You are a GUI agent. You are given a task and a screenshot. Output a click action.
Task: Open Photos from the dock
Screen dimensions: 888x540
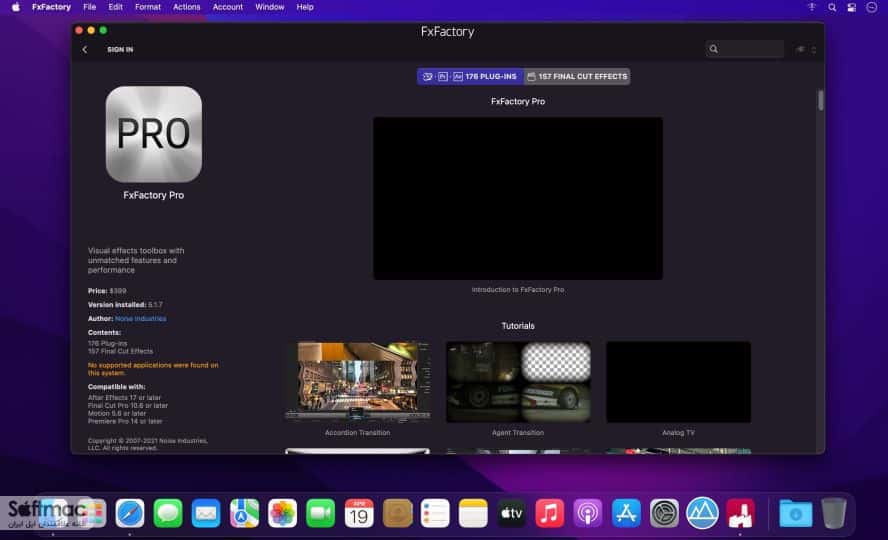pyautogui.click(x=283, y=513)
